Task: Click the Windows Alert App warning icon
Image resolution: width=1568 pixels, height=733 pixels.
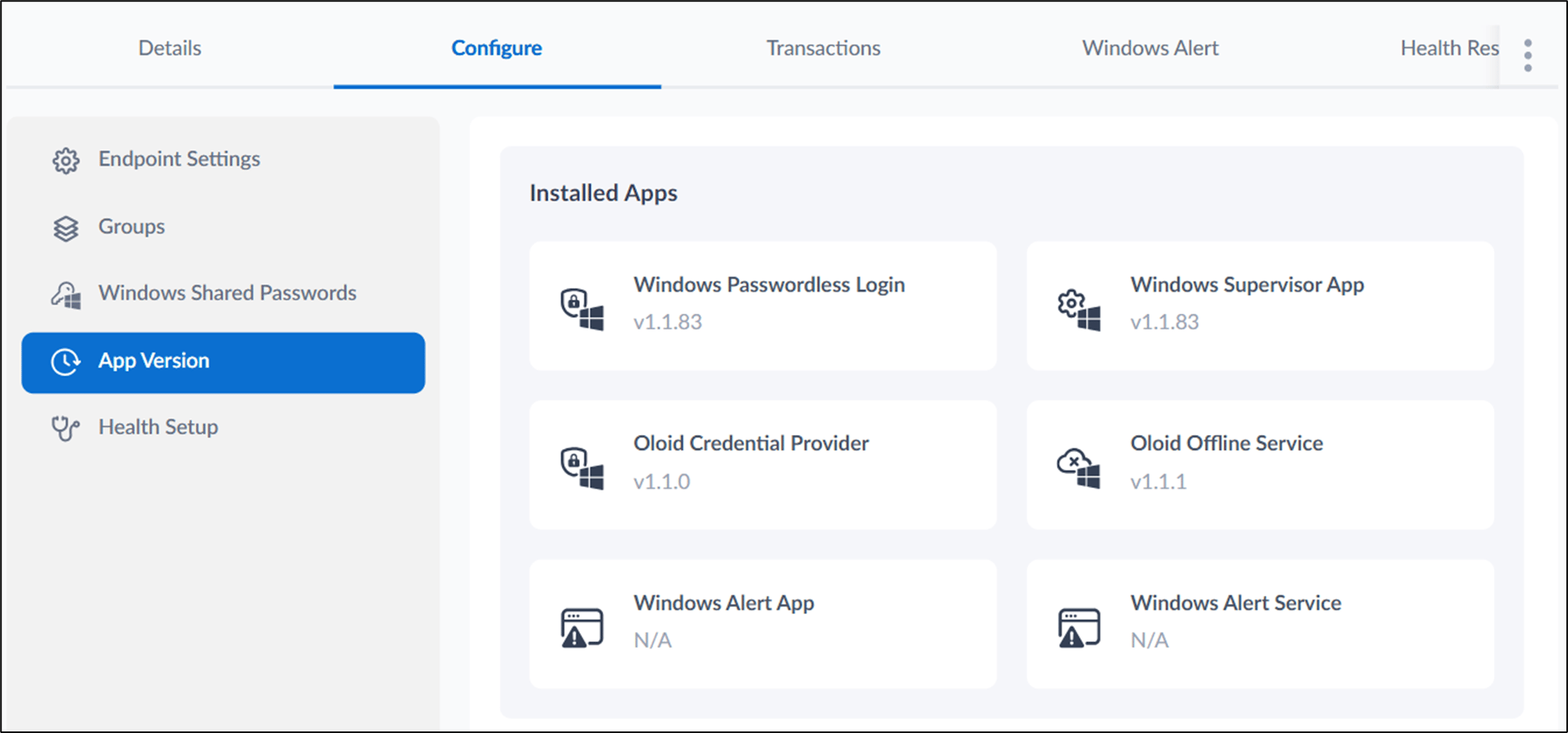Action: tap(582, 627)
